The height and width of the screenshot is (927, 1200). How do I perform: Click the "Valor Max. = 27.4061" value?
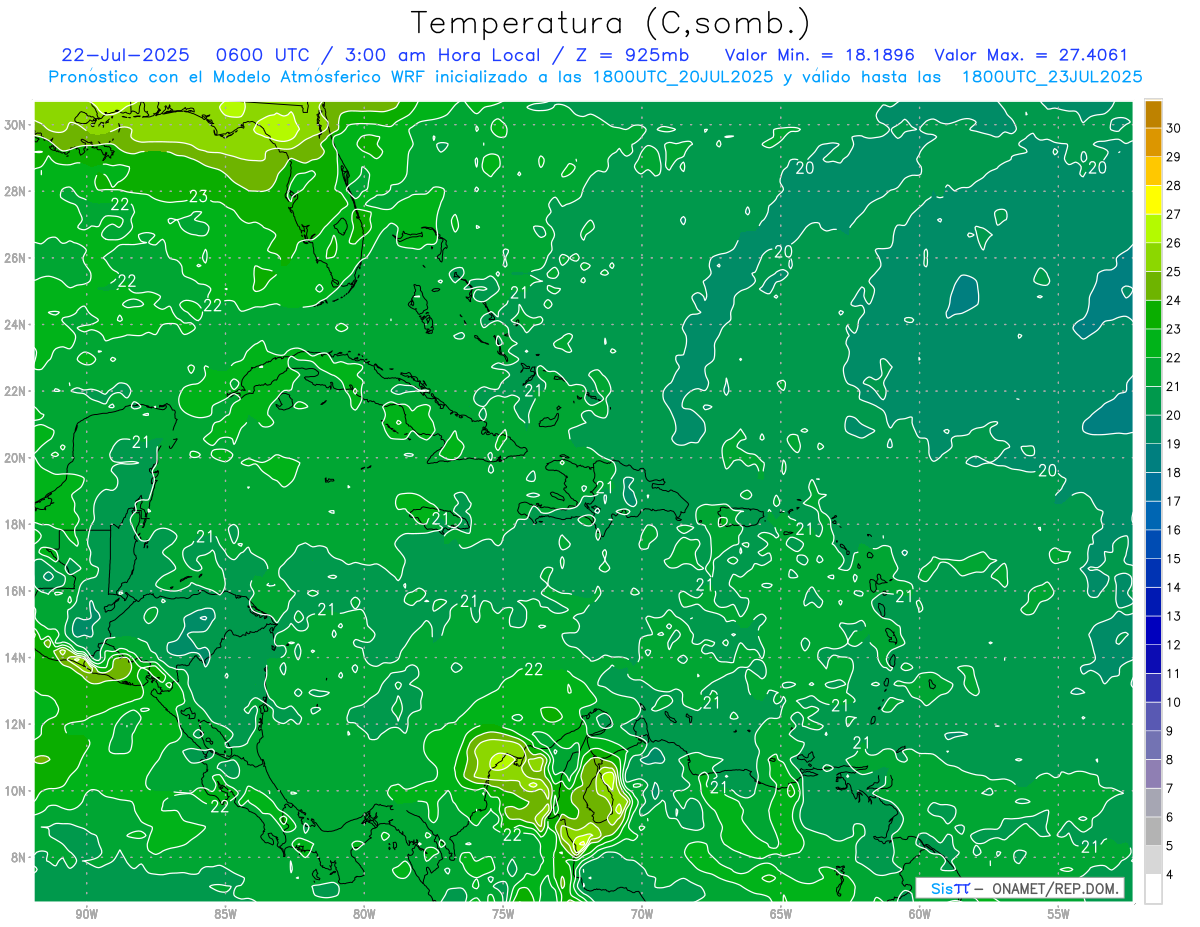(1031, 55)
